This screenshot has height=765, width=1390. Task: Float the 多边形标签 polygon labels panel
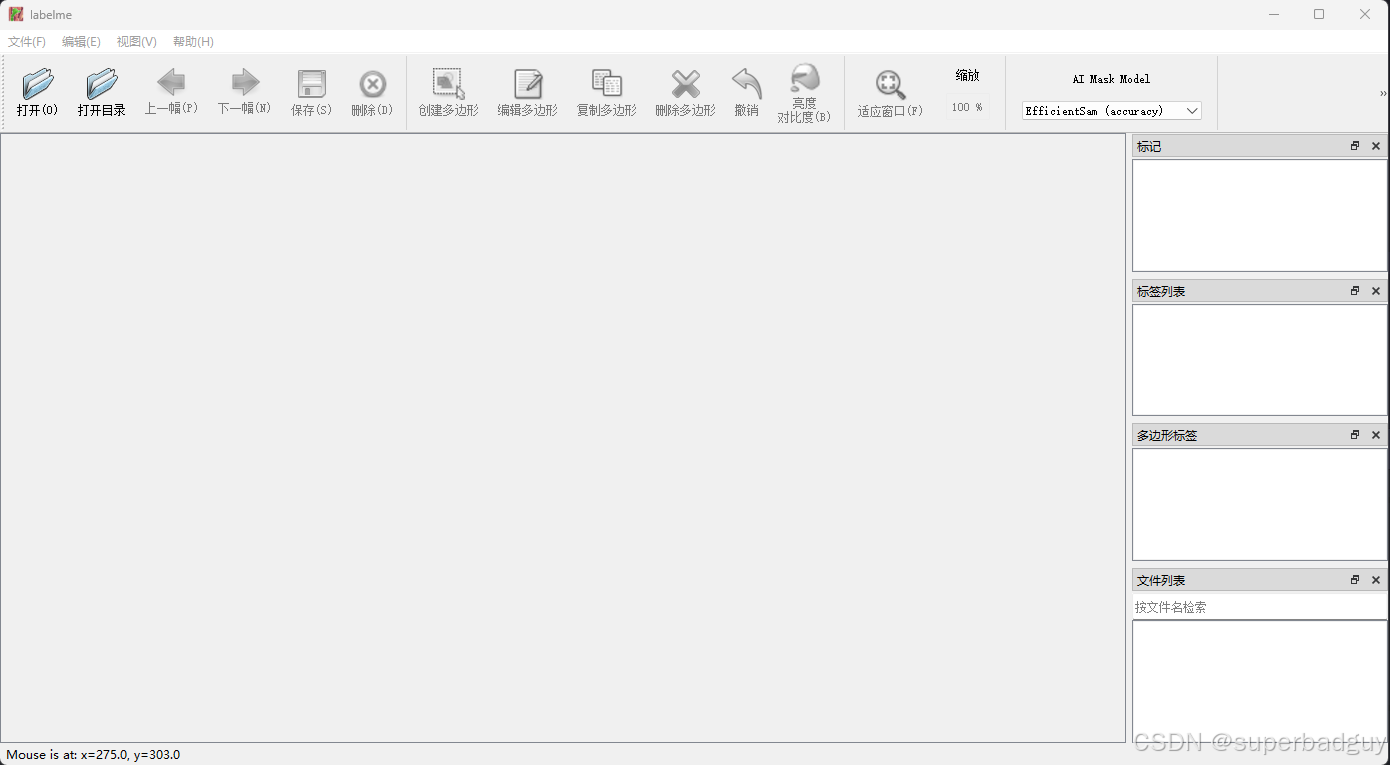point(1355,435)
